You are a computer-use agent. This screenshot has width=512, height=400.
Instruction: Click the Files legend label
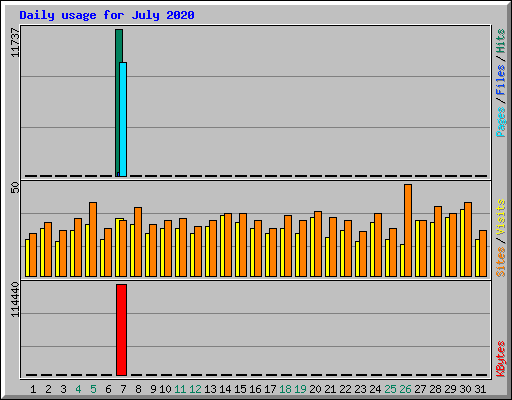501,80
